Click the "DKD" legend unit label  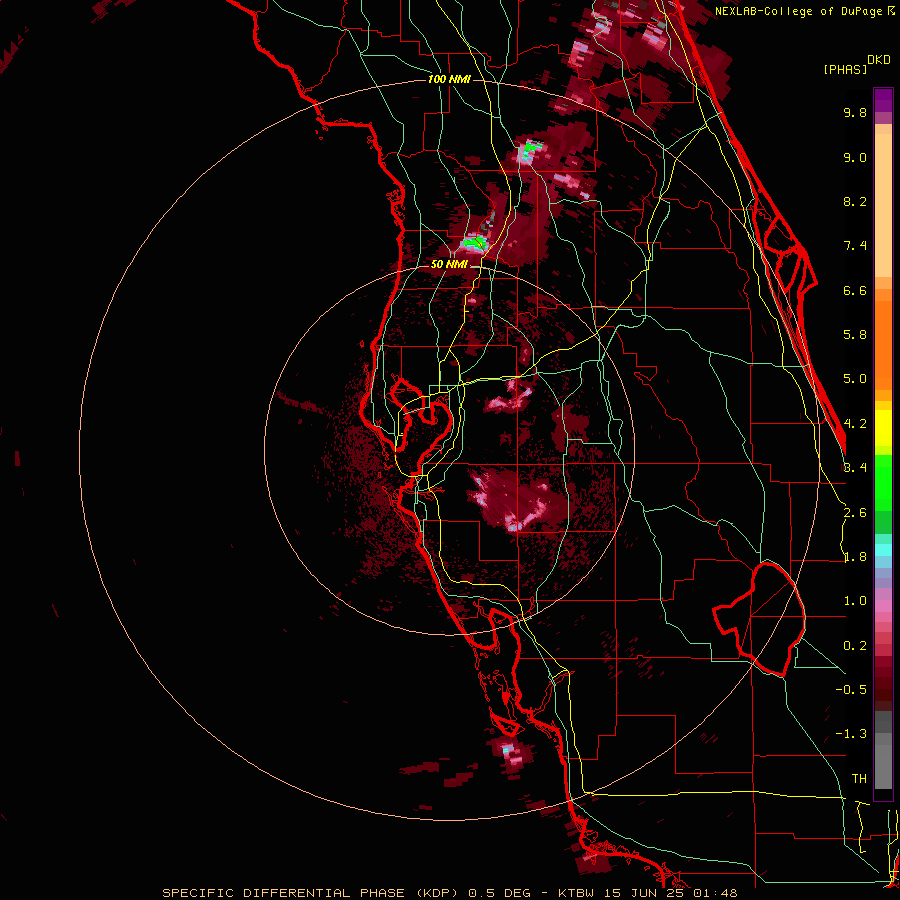(879, 60)
